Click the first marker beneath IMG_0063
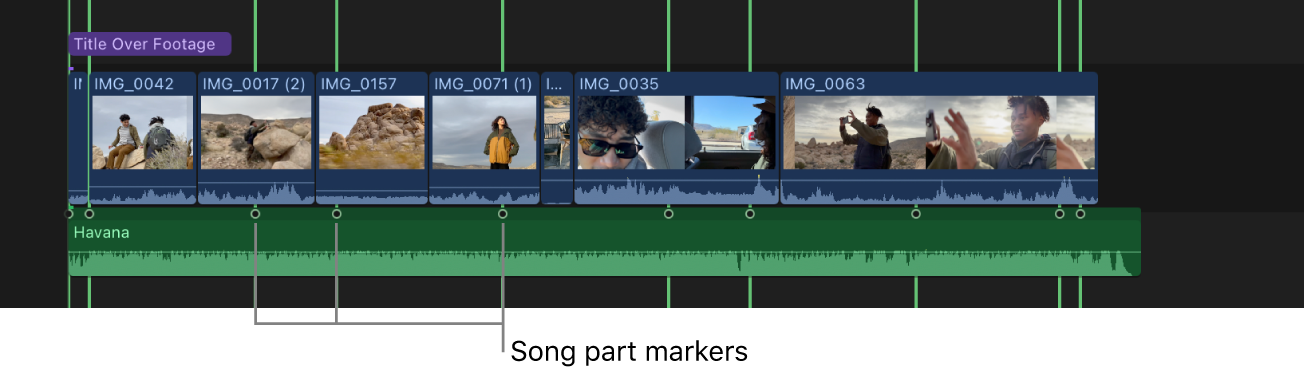Image resolution: width=1306 pixels, height=376 pixels. pyautogui.click(x=915, y=214)
